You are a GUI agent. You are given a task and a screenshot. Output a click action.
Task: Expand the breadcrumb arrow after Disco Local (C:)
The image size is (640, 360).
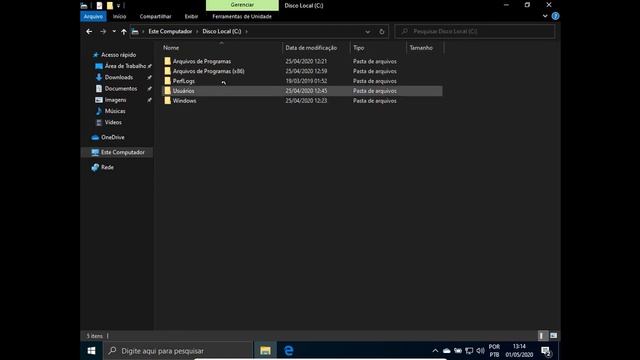tap(247, 31)
